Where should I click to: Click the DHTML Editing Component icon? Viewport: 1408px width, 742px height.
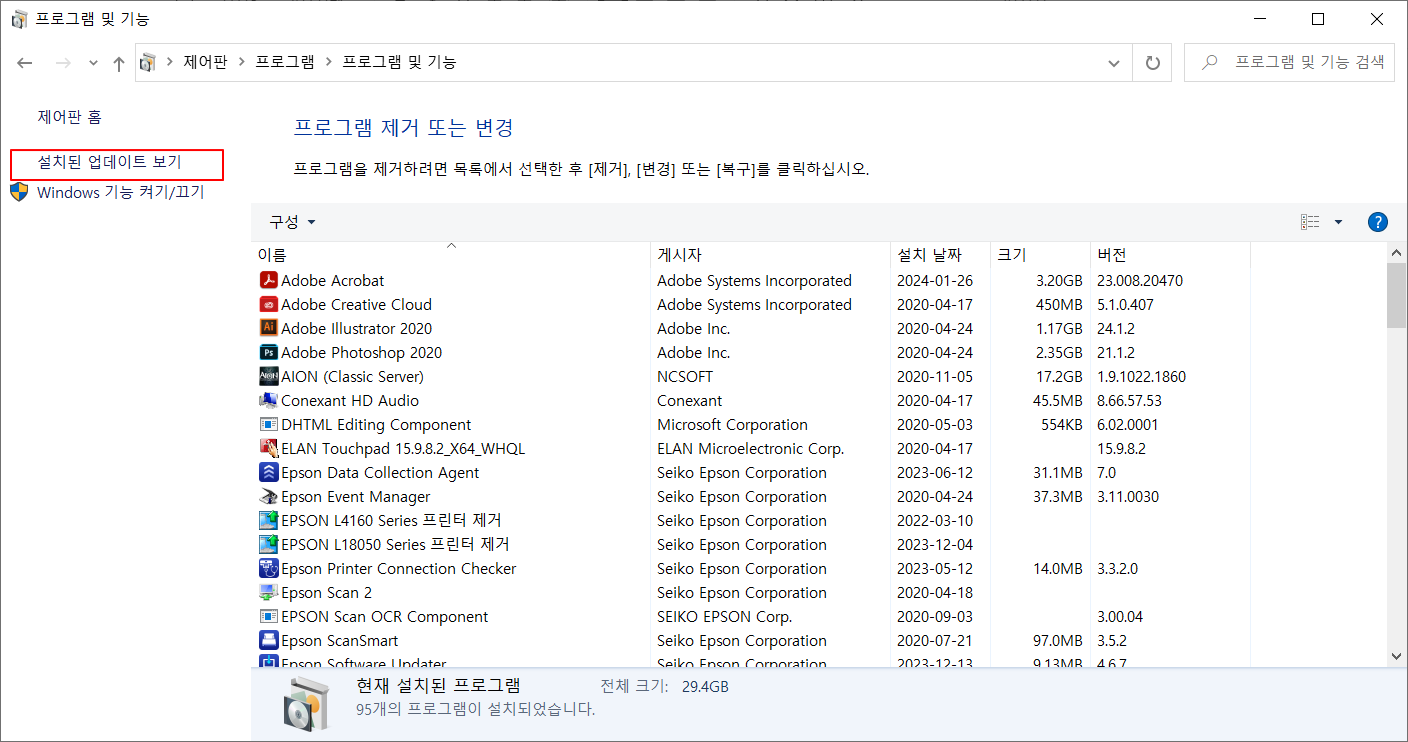[268, 425]
